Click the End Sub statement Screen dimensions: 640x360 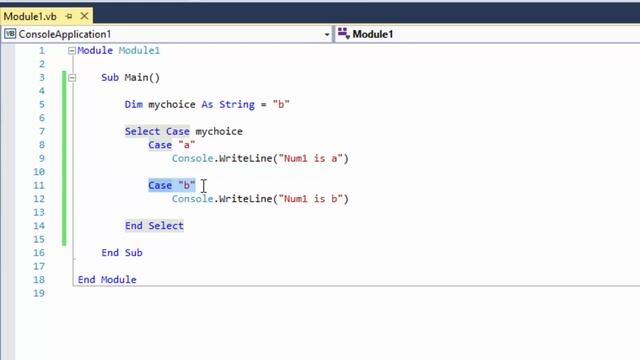122,253
